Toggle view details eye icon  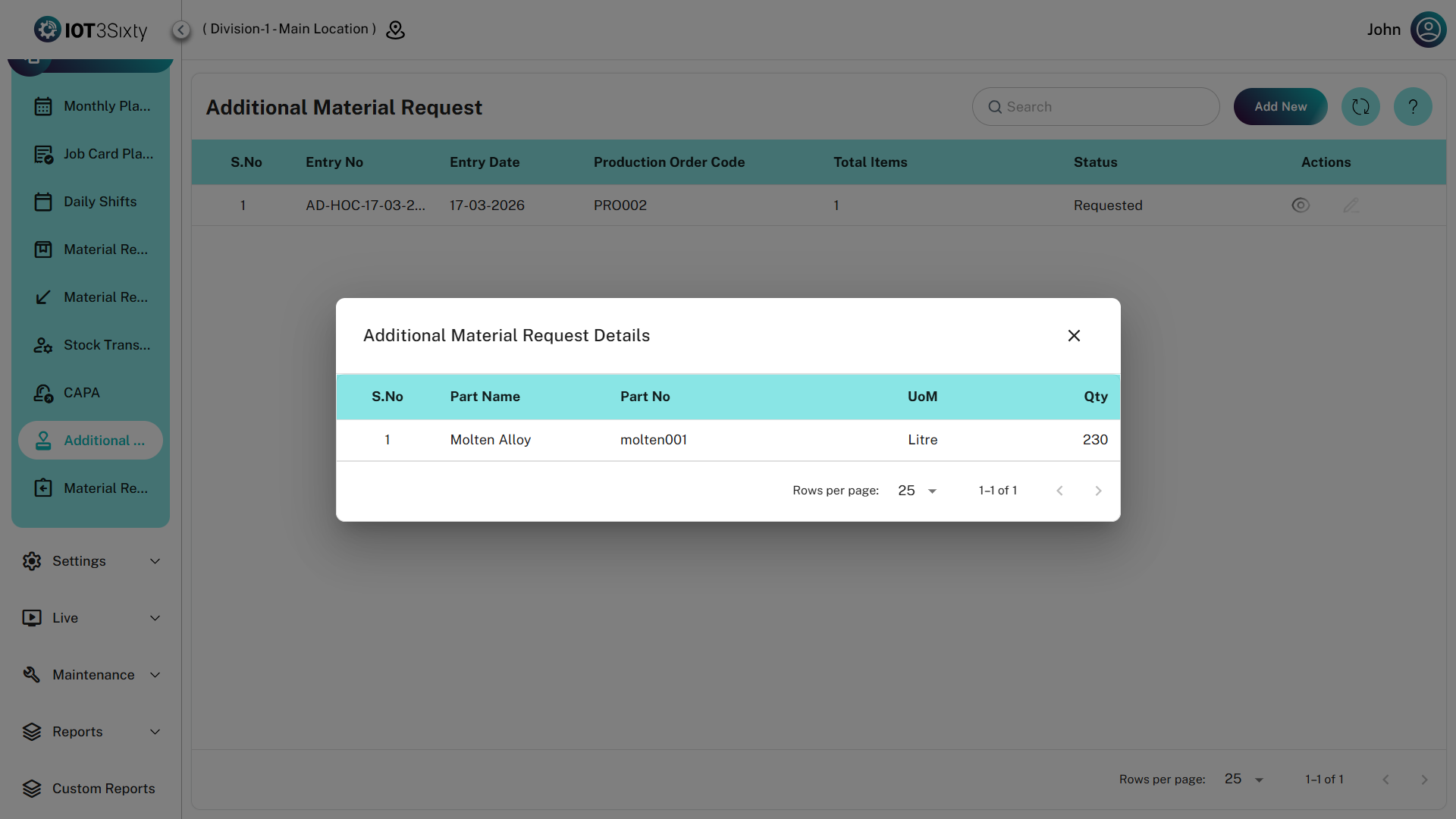click(x=1301, y=206)
